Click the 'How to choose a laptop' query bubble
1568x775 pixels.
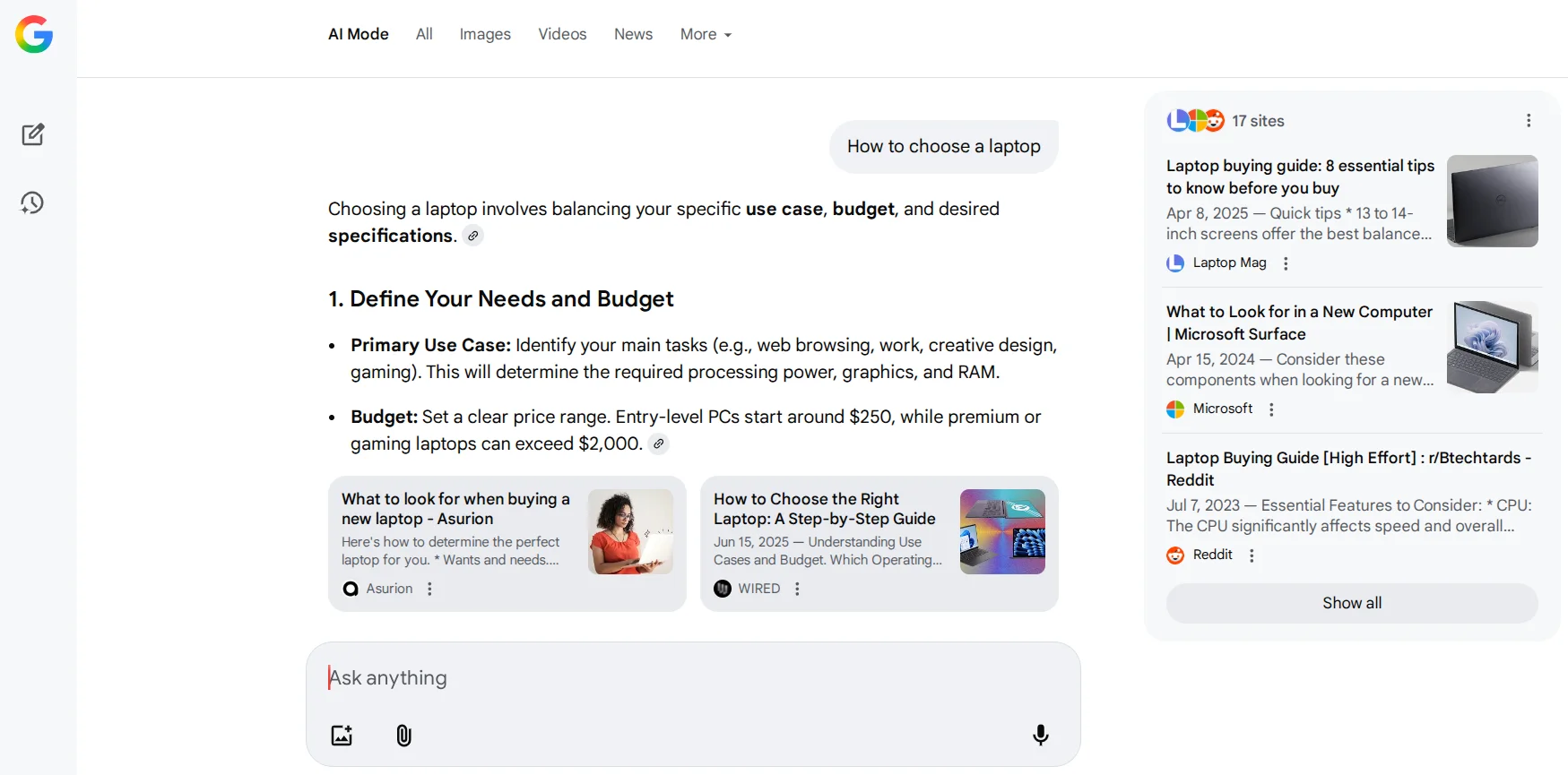pos(944,146)
